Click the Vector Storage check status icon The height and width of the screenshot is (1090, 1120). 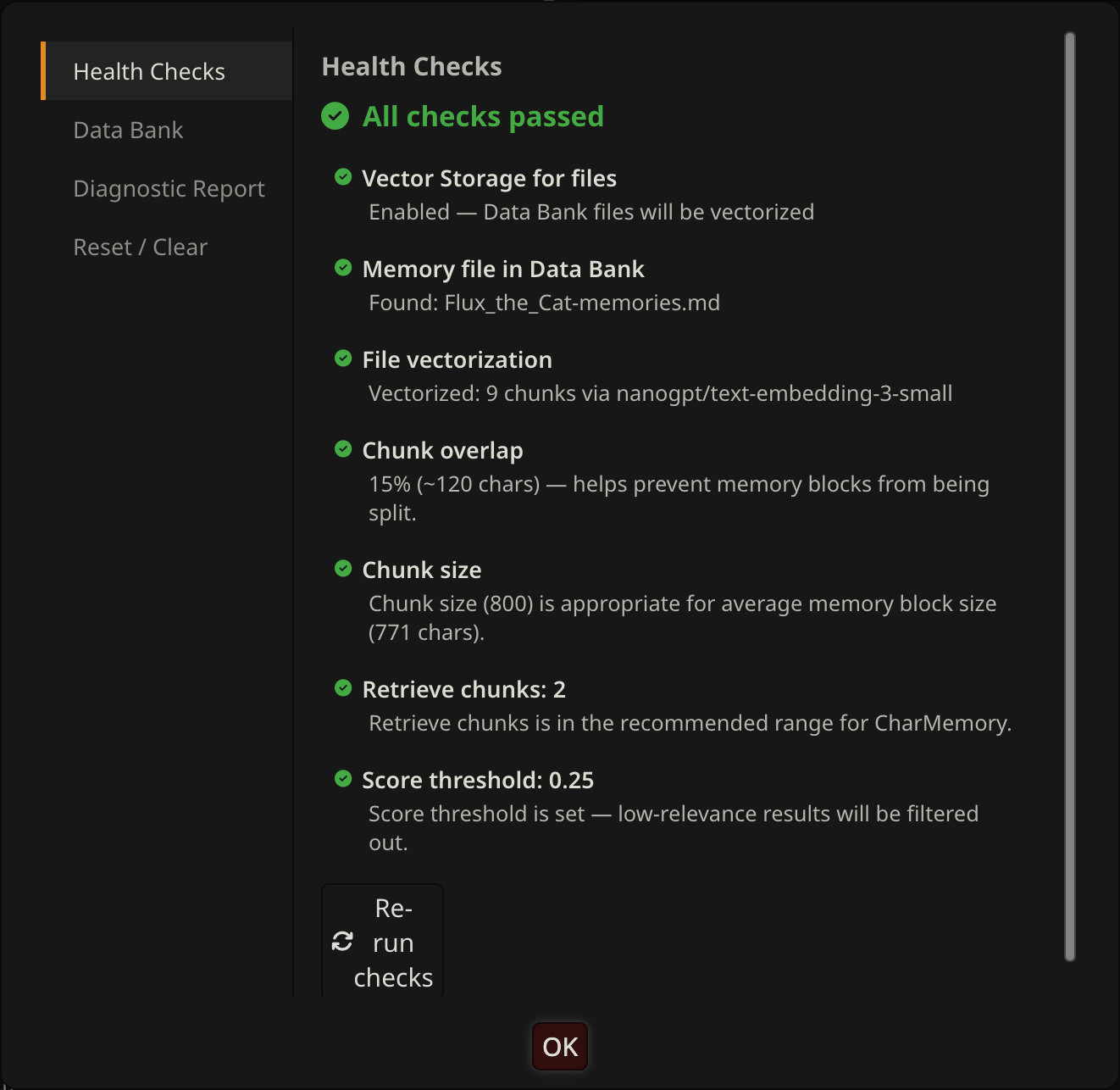[343, 177]
